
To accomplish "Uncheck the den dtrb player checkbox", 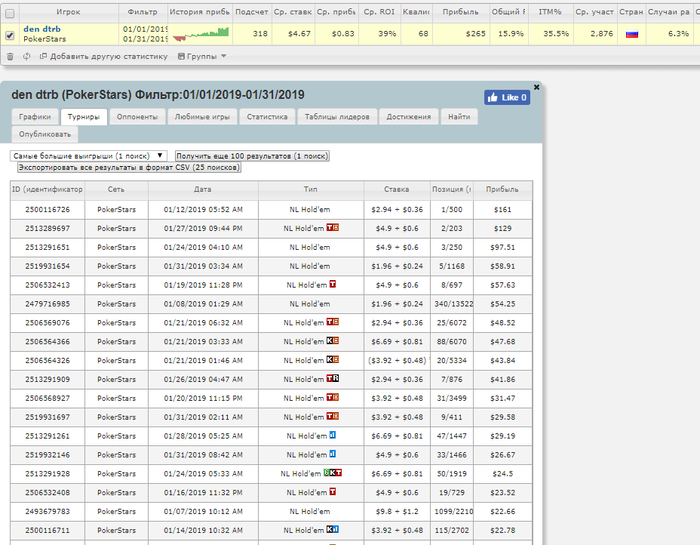I will tap(10, 35).
